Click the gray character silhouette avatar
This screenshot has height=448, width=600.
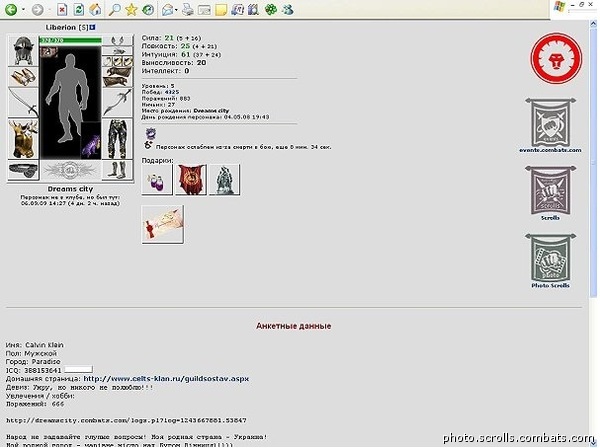tap(68, 99)
